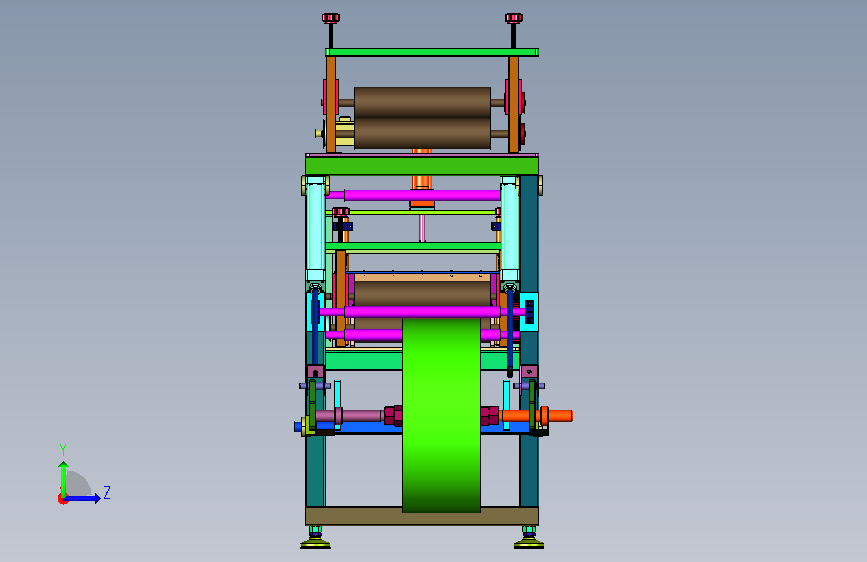
Task: Select the left leveling foot
Action: tap(315, 538)
